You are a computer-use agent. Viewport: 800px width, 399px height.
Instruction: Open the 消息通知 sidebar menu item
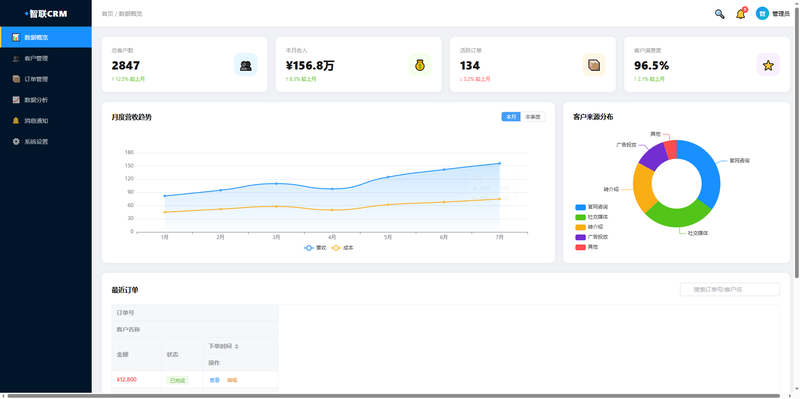tap(46, 121)
